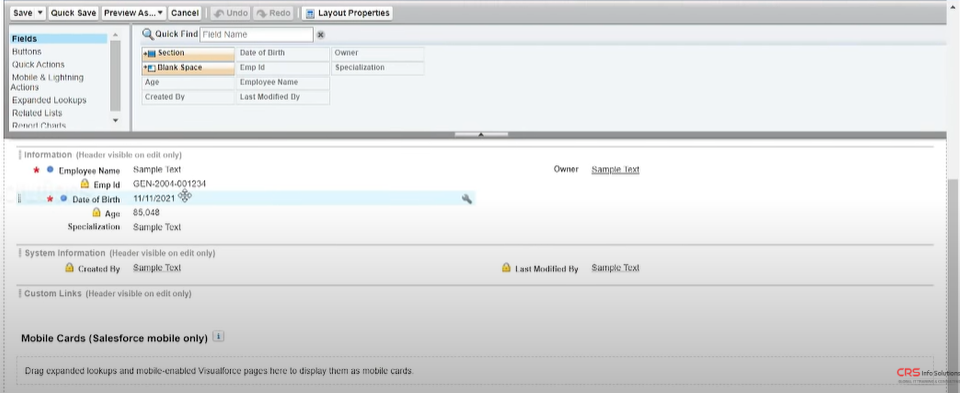Open the Save dropdown arrow
Viewport: 960px width, 393px height.
click(x=40, y=13)
